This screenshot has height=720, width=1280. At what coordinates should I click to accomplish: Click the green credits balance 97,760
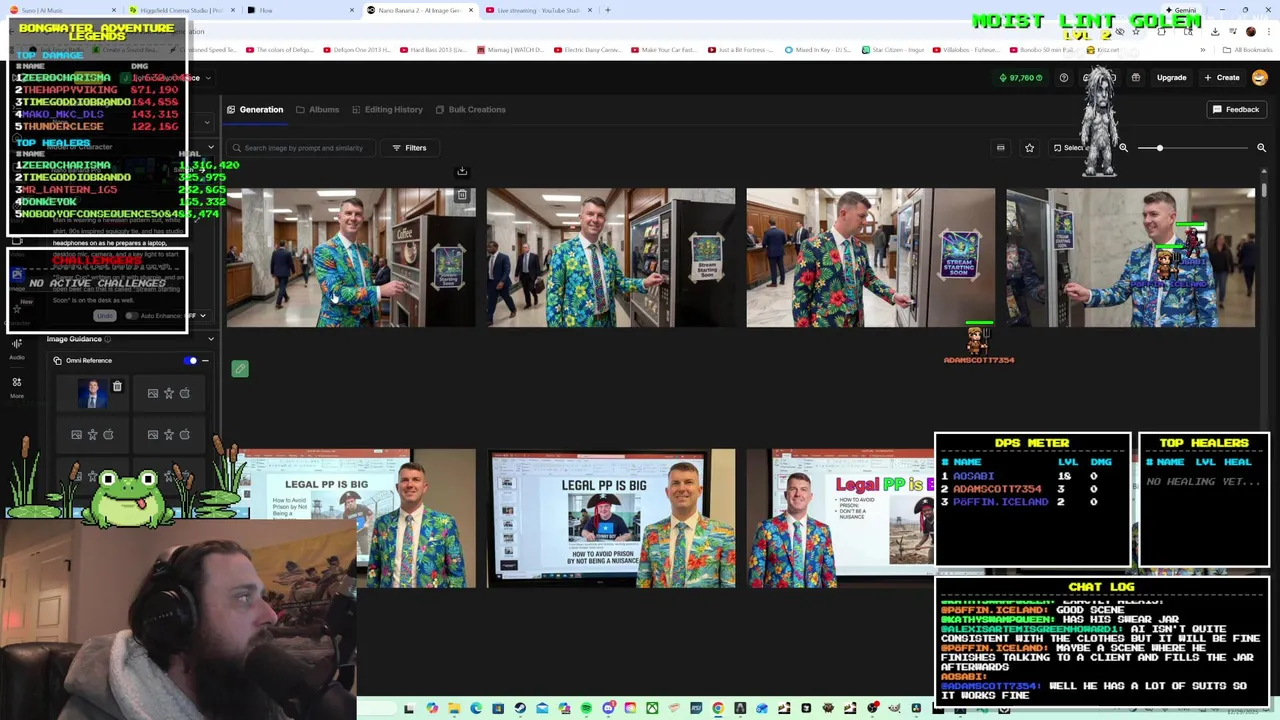click(x=1020, y=78)
